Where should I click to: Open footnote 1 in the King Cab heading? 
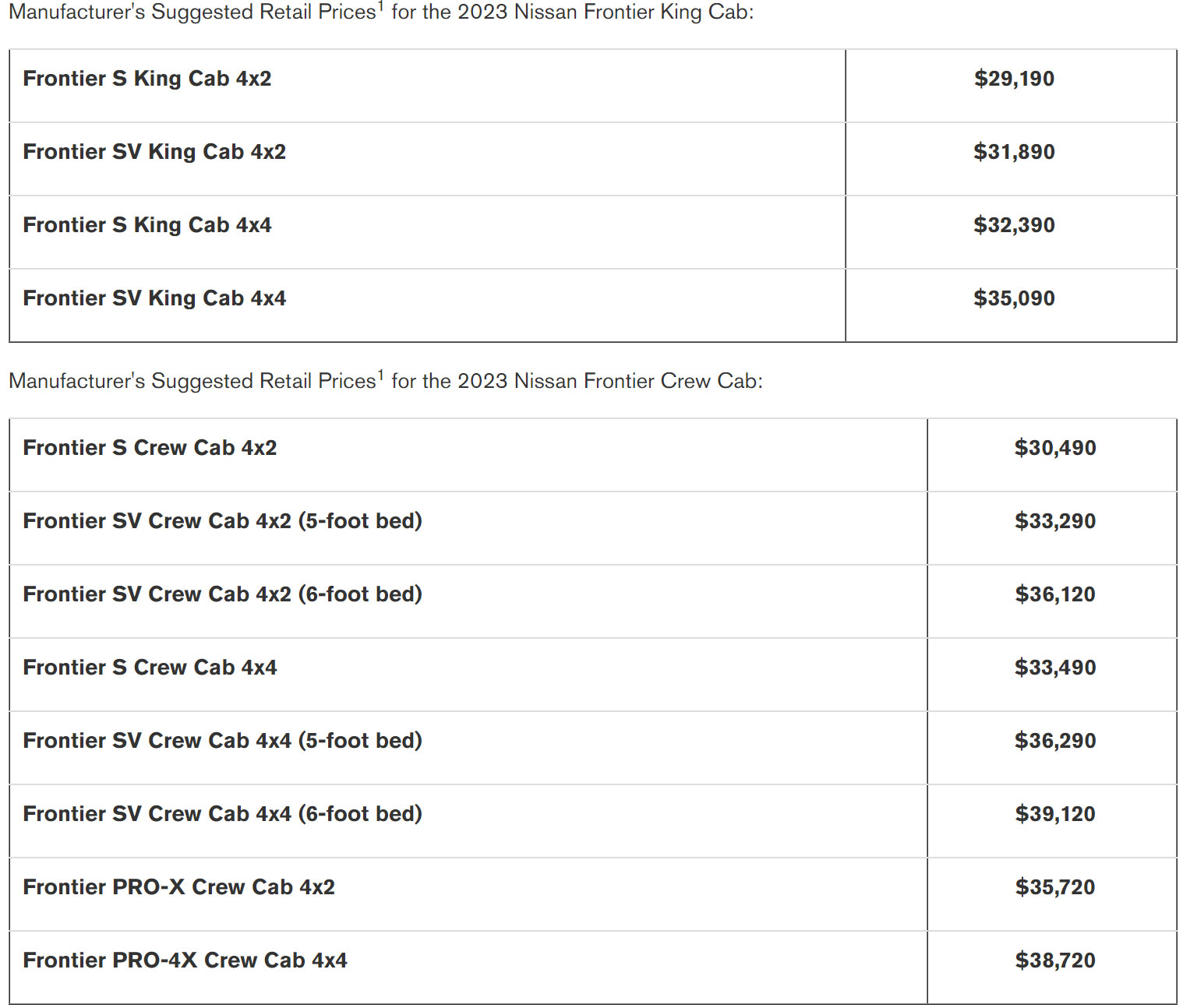click(381, 7)
